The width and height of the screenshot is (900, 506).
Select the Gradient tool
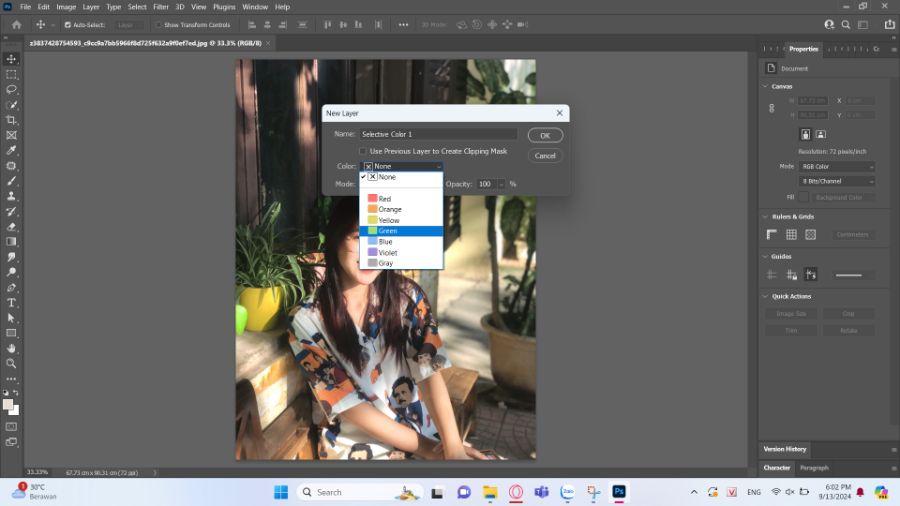(x=11, y=242)
